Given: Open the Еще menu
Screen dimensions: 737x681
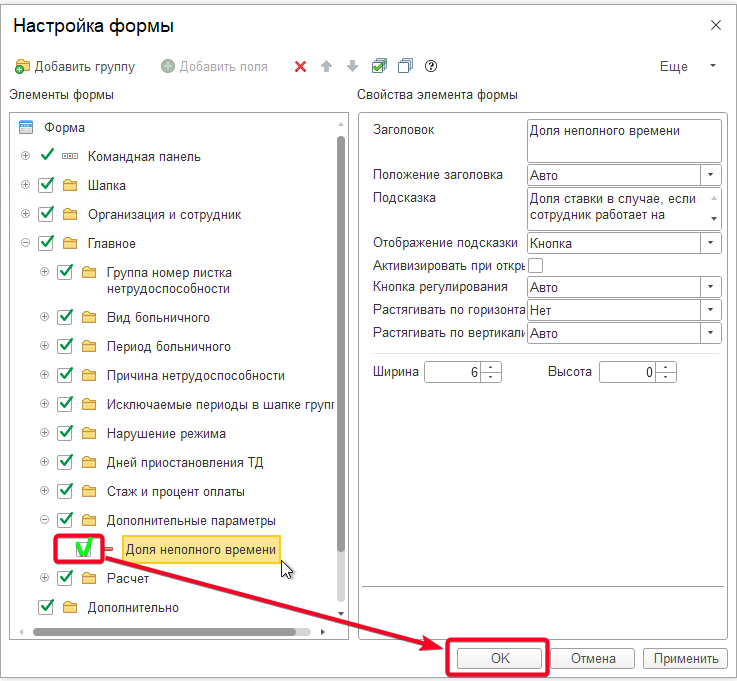Looking at the screenshot, I should [x=688, y=66].
